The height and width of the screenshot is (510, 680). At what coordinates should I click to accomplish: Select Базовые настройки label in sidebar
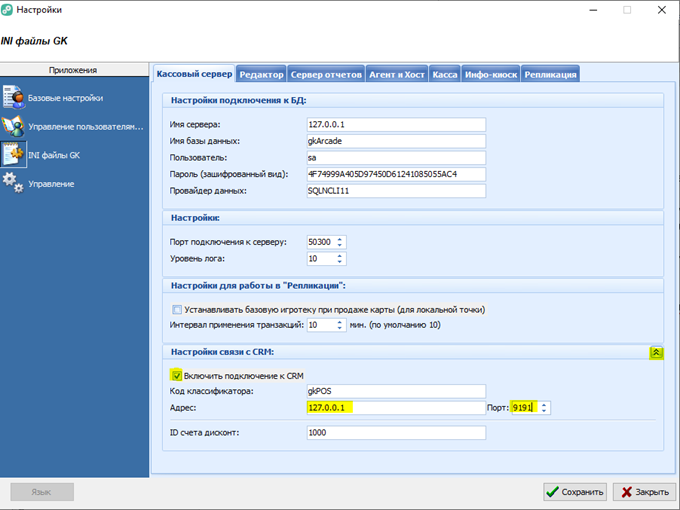pos(65,98)
